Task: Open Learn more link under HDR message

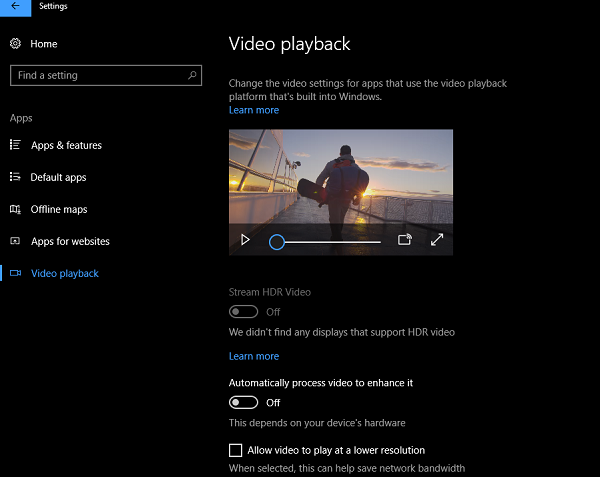Action: point(254,356)
